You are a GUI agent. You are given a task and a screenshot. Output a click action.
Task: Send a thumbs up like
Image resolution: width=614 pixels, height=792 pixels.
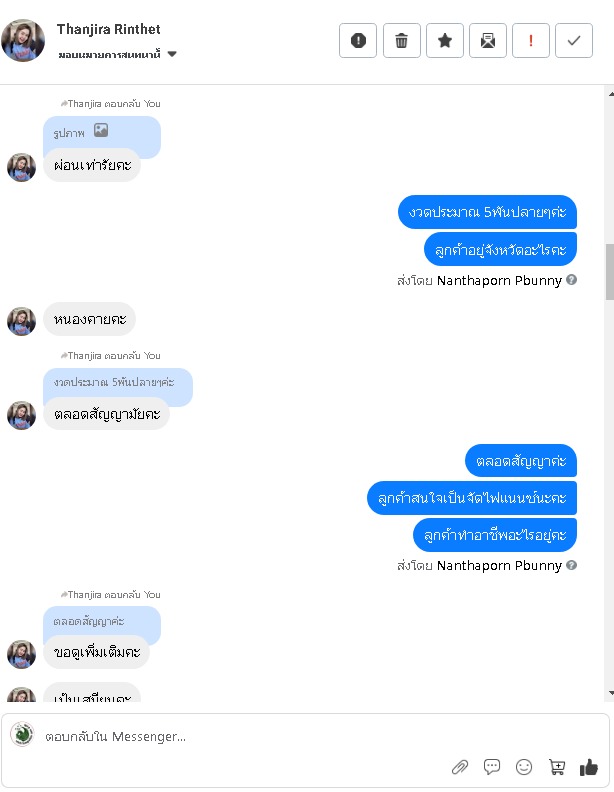pyautogui.click(x=589, y=767)
